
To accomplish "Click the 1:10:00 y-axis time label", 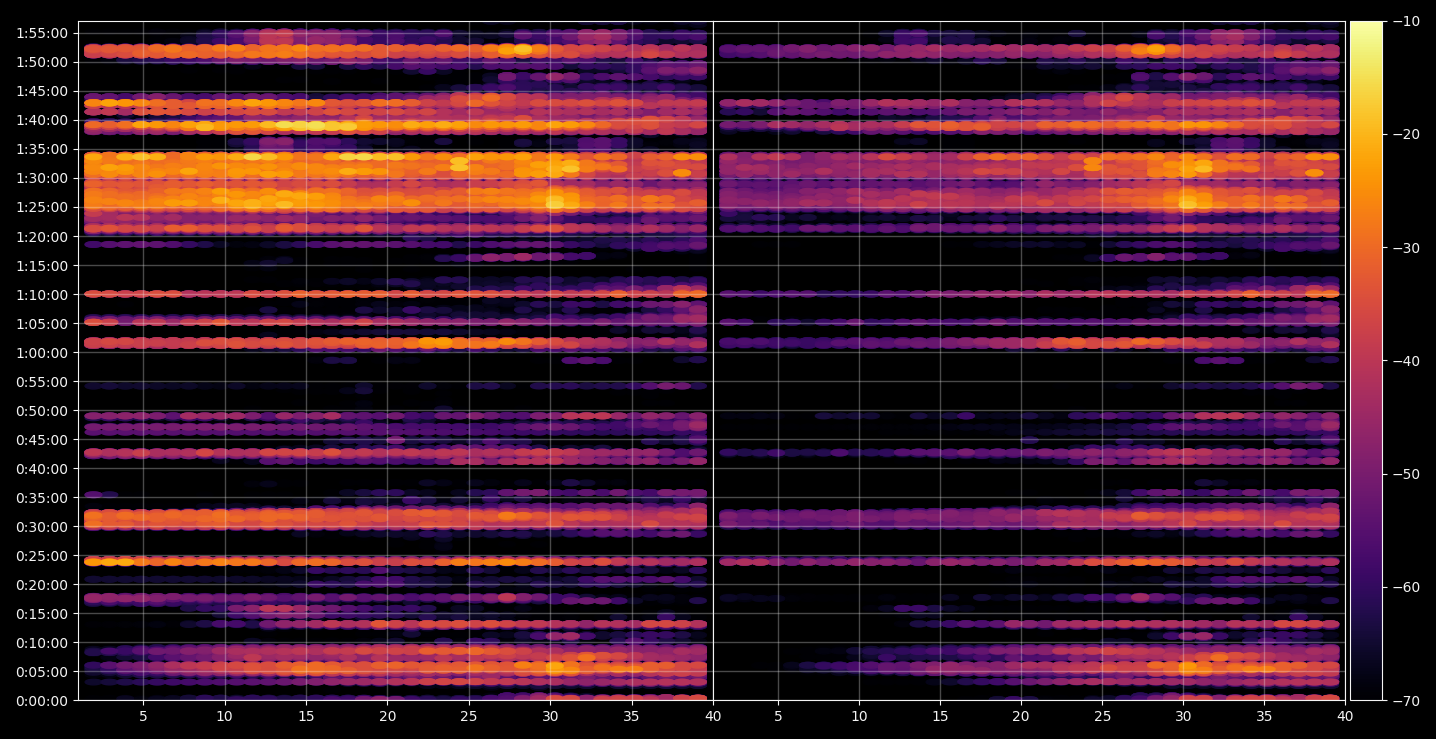I will (42, 295).
